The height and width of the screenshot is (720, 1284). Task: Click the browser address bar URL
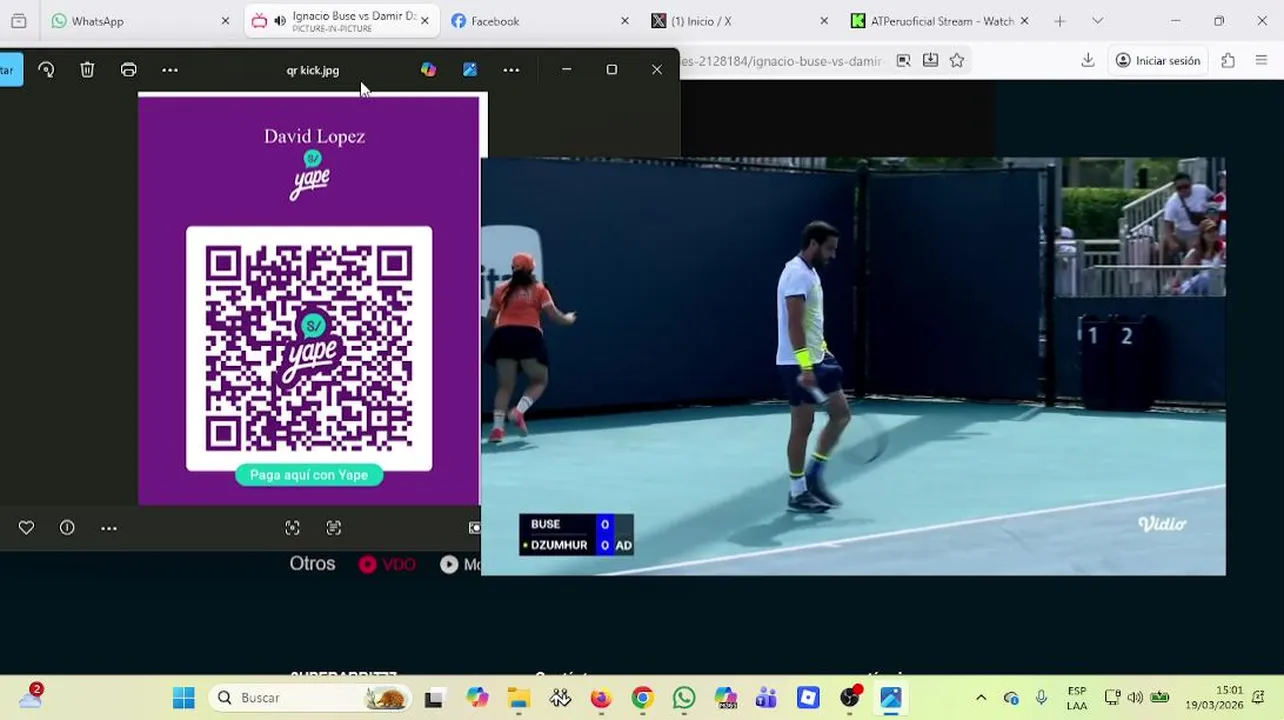783,61
